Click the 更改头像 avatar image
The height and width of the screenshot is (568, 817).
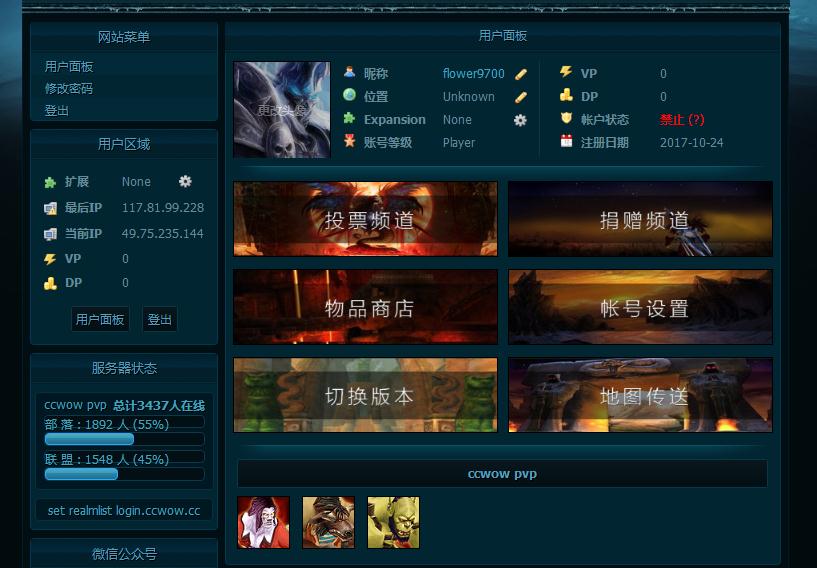coord(282,110)
